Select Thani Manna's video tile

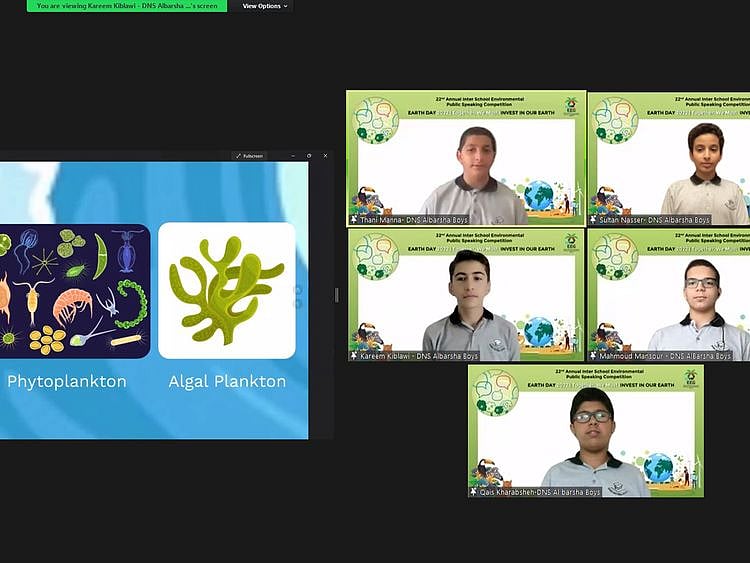[x=466, y=158]
